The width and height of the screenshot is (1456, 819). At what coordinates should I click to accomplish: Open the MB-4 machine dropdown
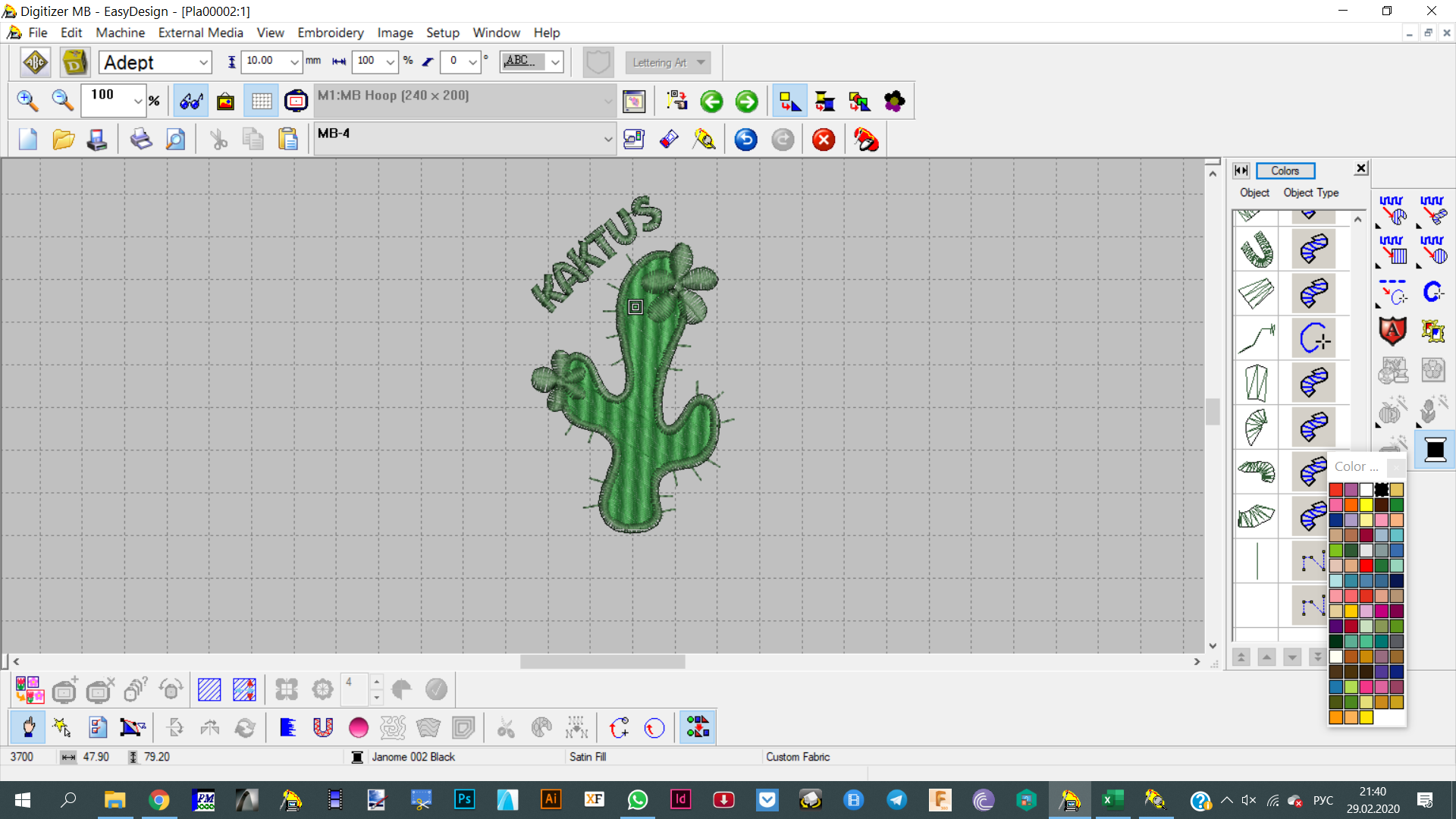pos(607,140)
